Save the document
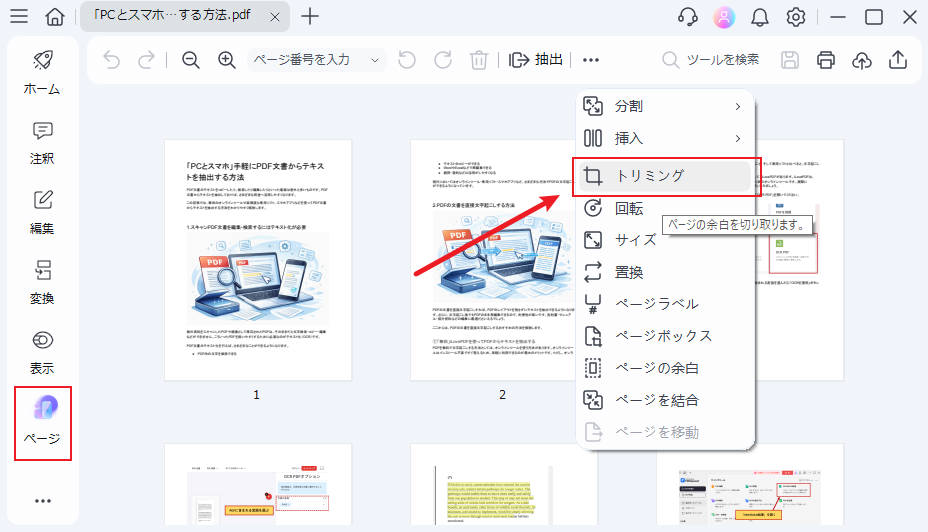Image resolution: width=928 pixels, height=532 pixels. tap(790, 60)
